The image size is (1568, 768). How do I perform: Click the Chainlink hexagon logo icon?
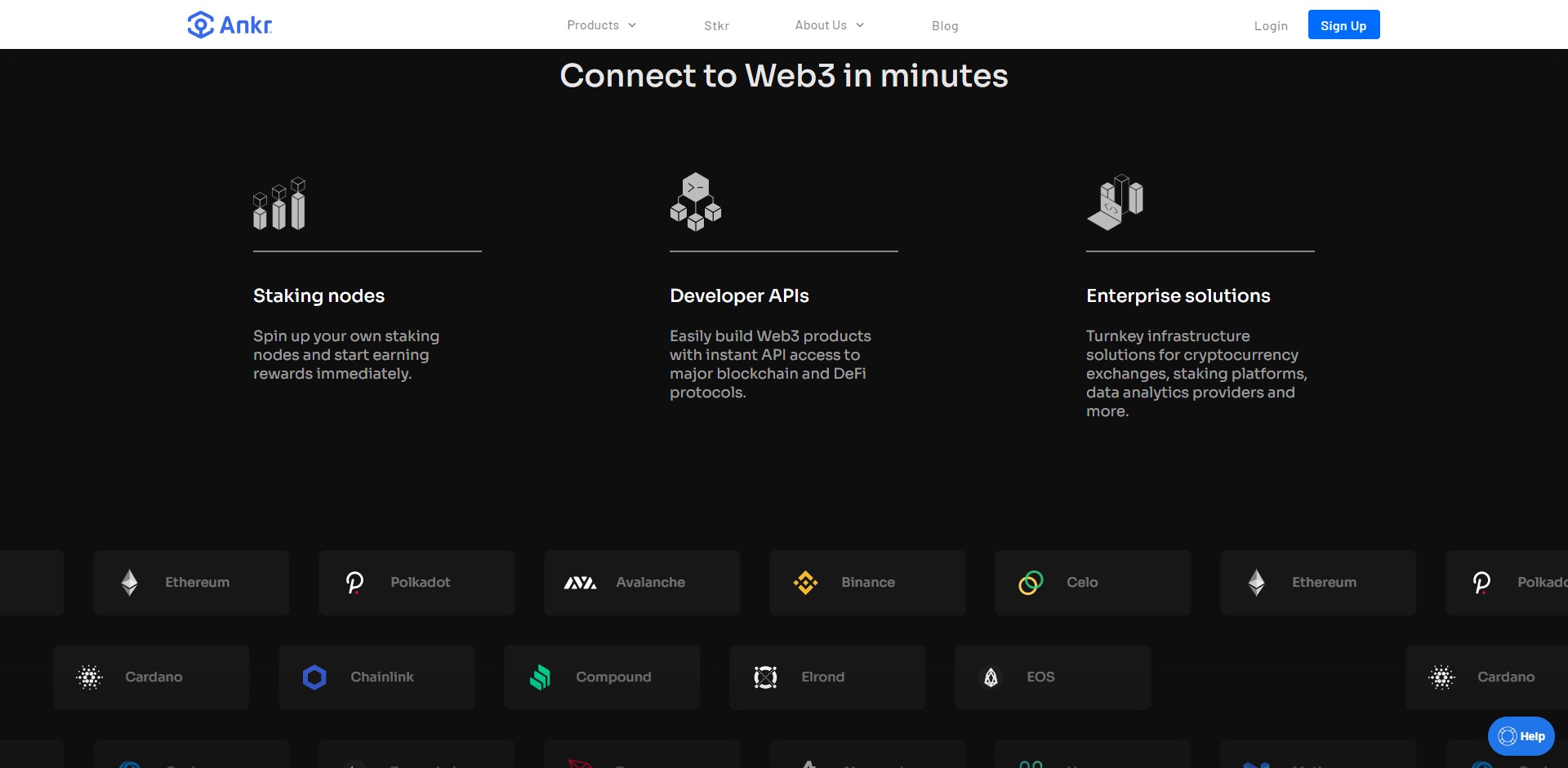tap(314, 677)
